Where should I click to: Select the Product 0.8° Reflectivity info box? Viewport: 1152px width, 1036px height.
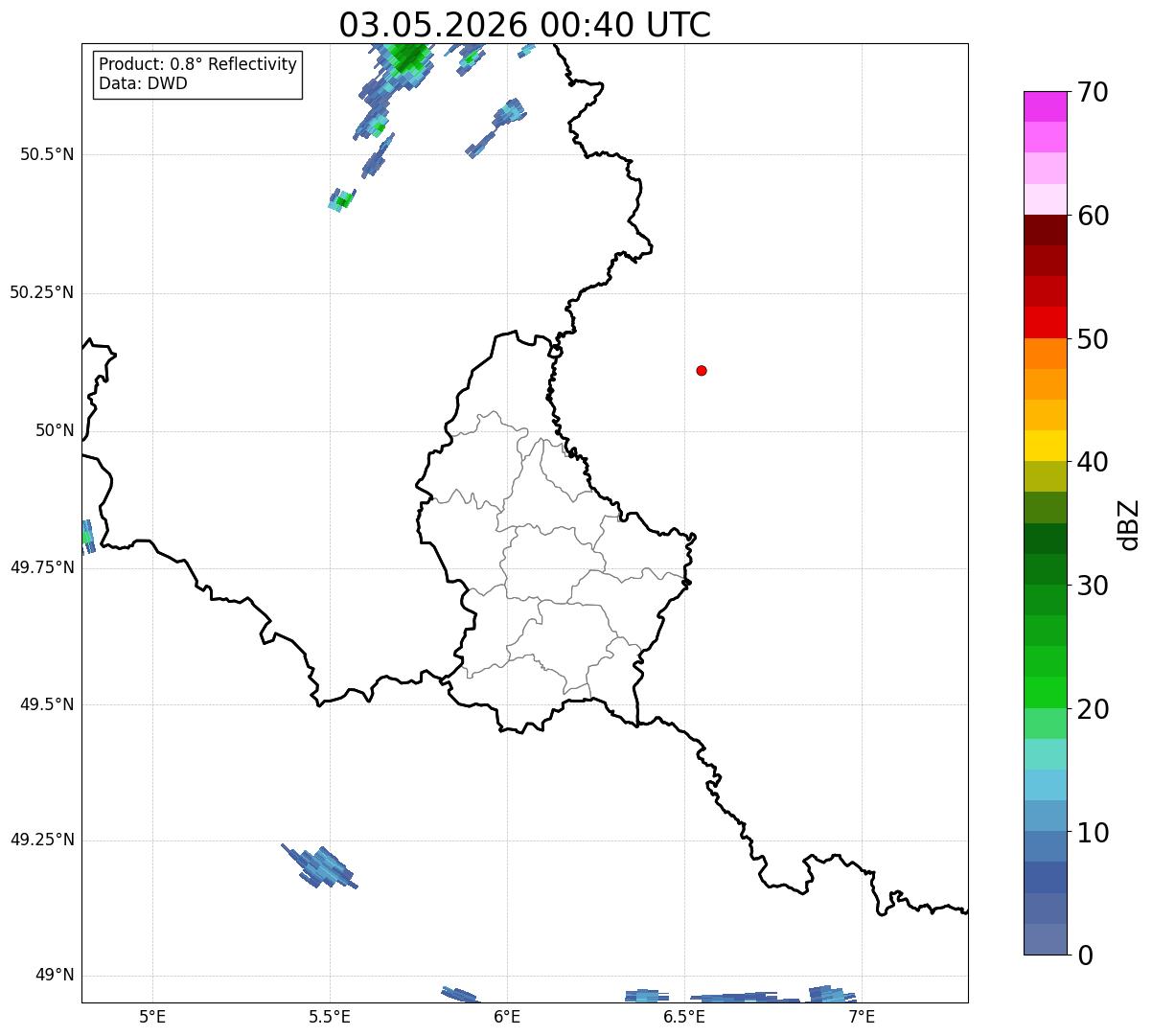coord(198,74)
